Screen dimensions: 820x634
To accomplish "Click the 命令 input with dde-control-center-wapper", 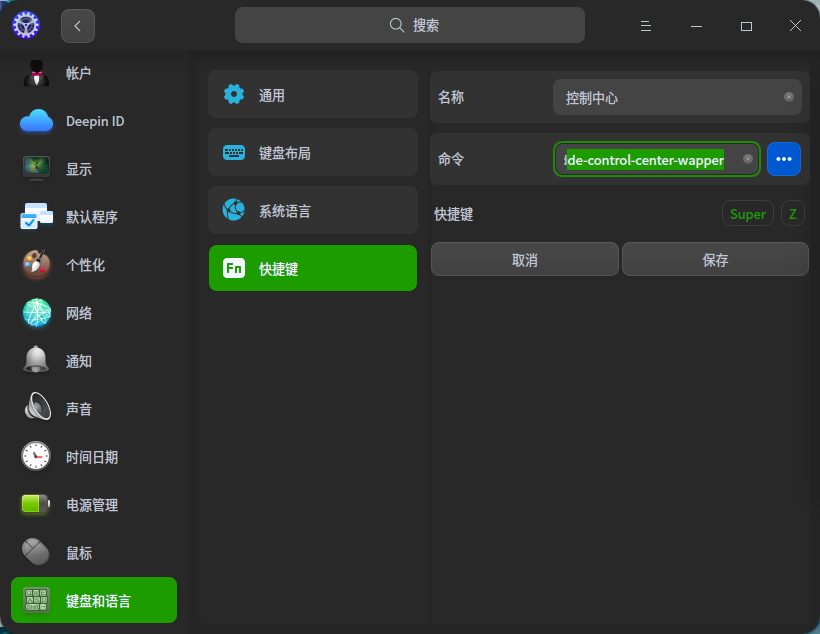I will click(656, 159).
